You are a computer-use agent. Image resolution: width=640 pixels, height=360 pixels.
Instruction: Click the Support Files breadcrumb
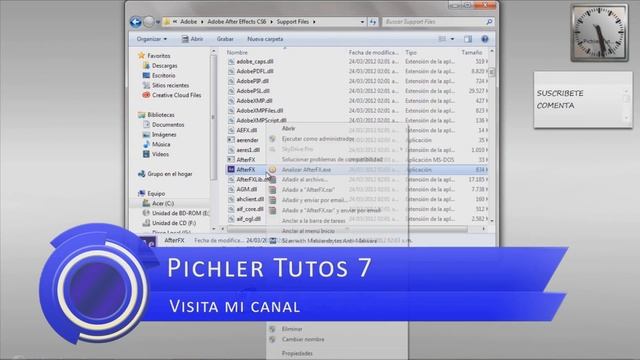[x=293, y=22]
